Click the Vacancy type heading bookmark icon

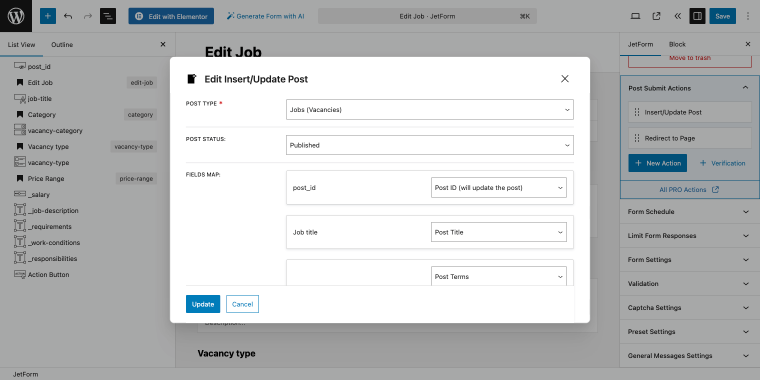(x=20, y=146)
